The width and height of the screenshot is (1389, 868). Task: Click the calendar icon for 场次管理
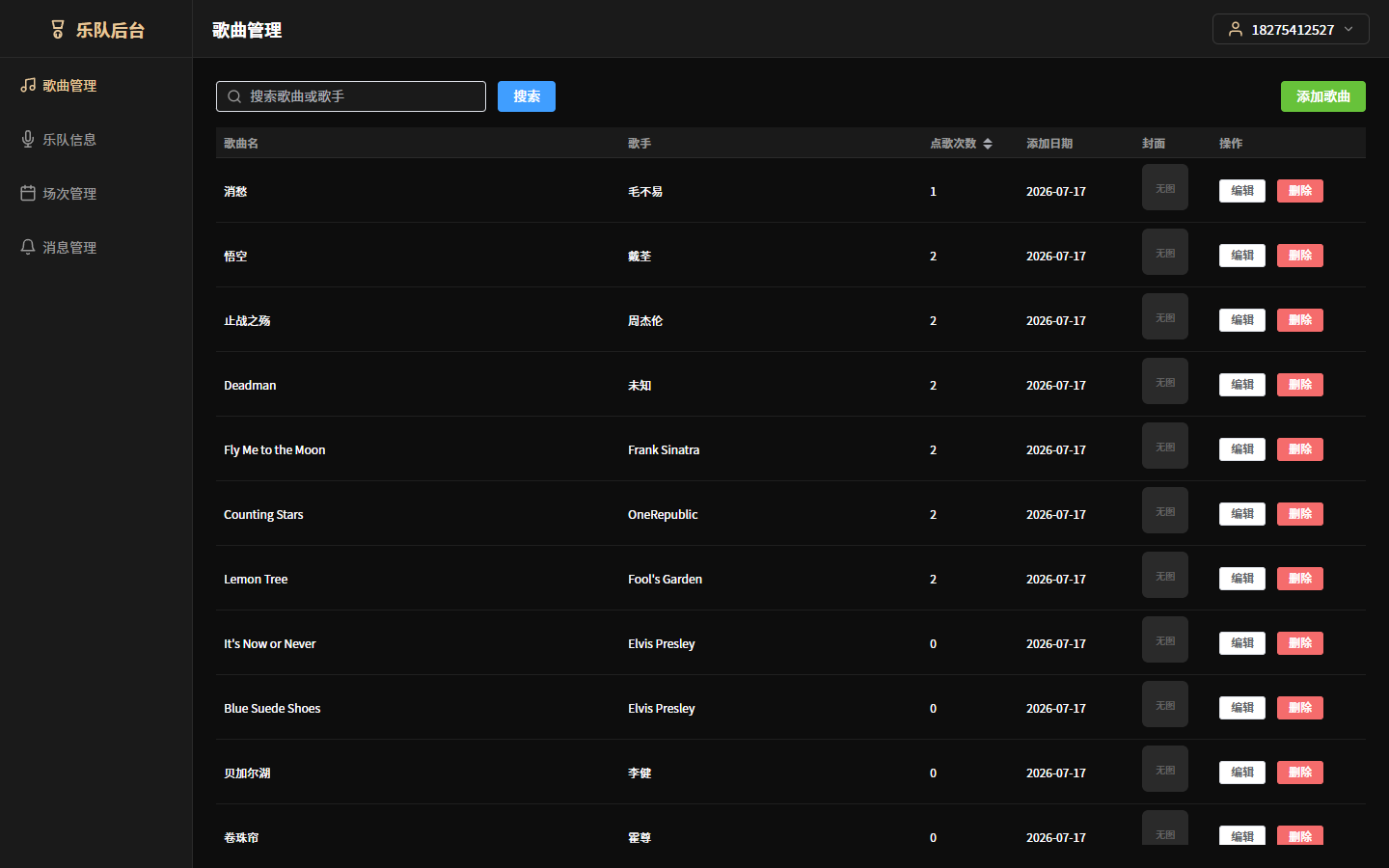[x=28, y=193]
